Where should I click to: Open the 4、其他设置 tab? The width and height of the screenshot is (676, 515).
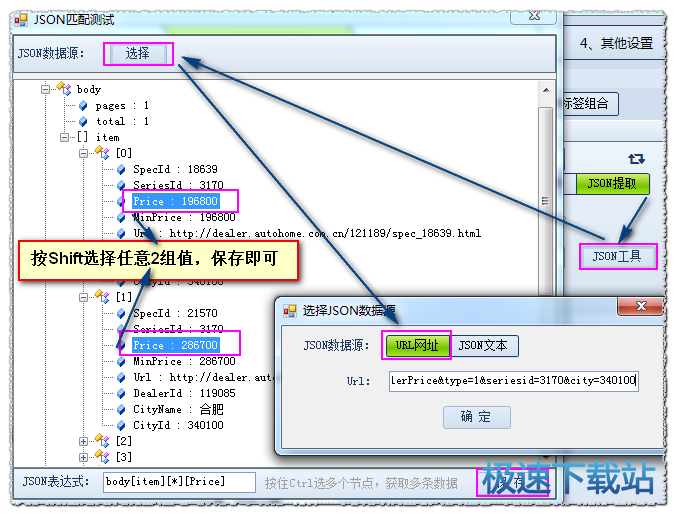coord(616,43)
